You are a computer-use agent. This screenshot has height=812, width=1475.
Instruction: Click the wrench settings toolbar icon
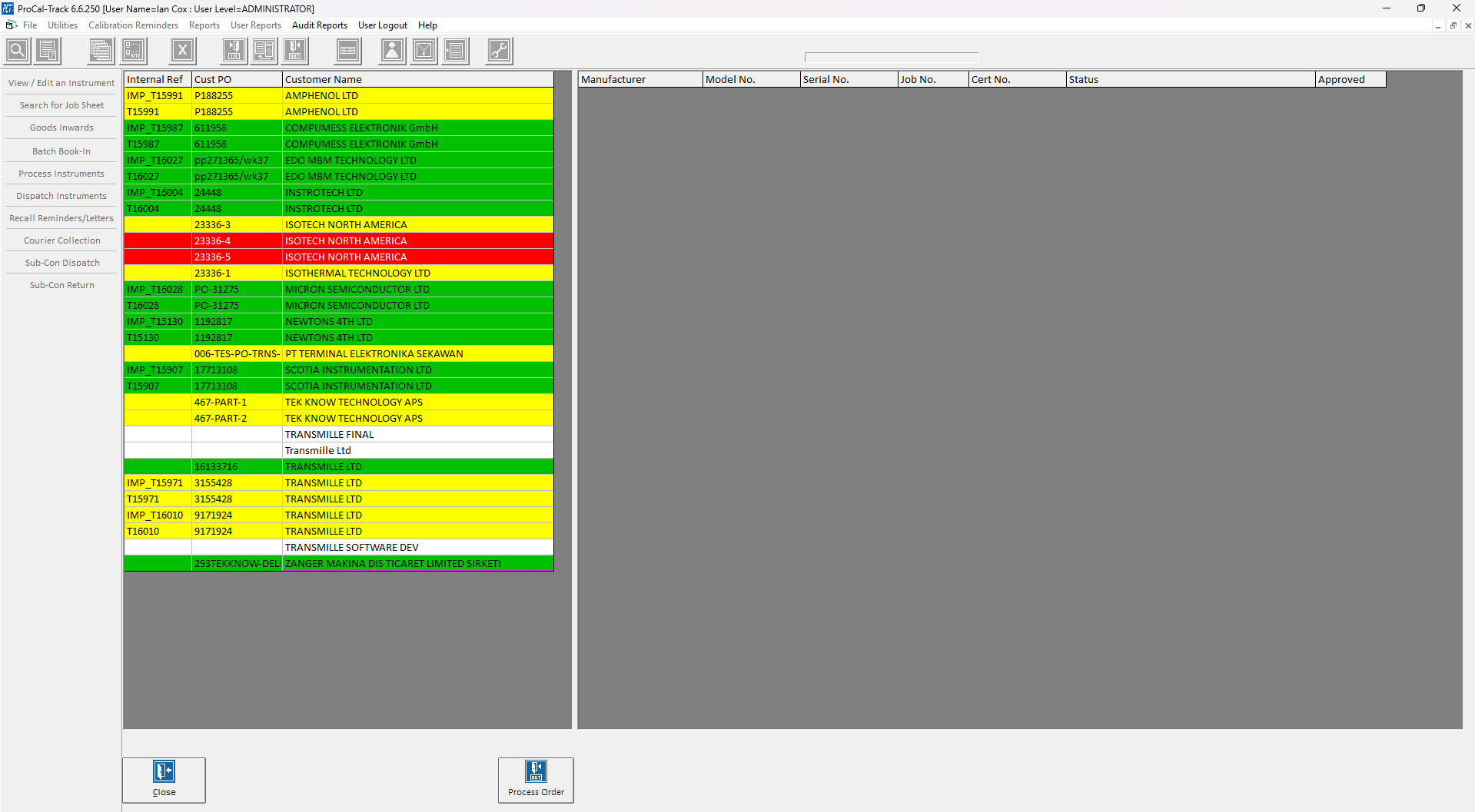500,51
